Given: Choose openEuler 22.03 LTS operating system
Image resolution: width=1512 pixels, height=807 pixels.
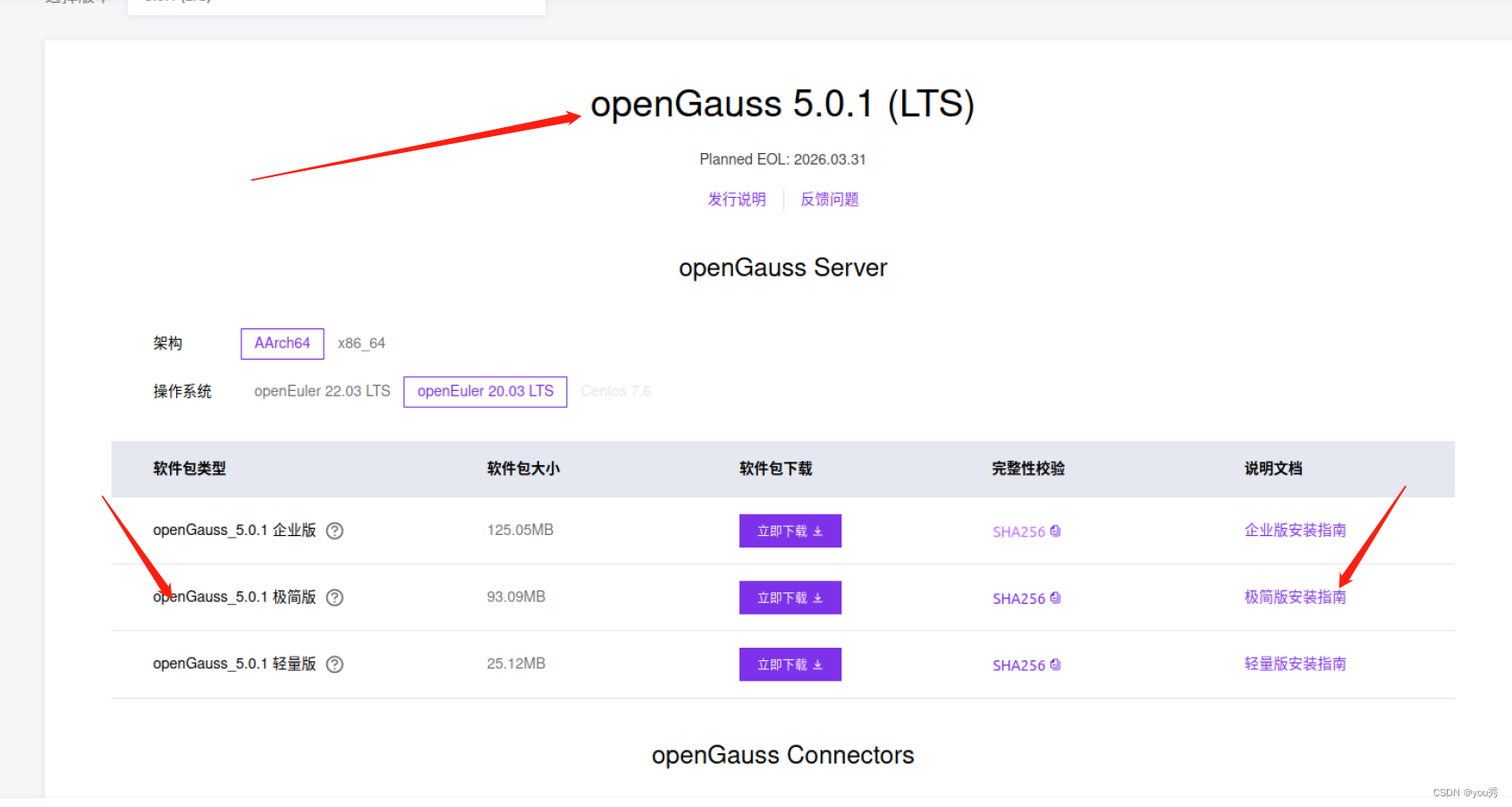Looking at the screenshot, I should tap(322, 392).
